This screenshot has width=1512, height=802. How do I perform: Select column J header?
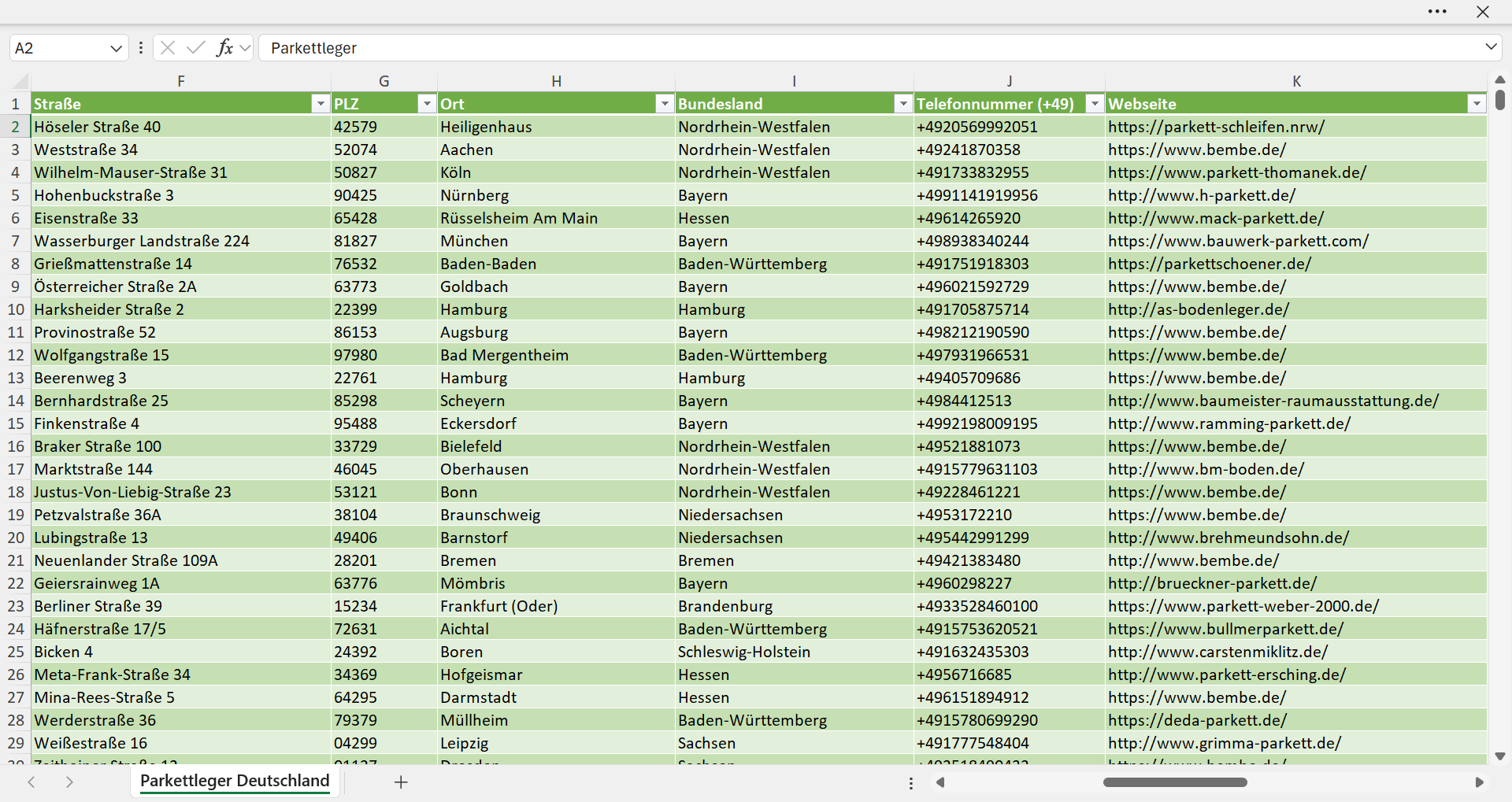[1010, 81]
